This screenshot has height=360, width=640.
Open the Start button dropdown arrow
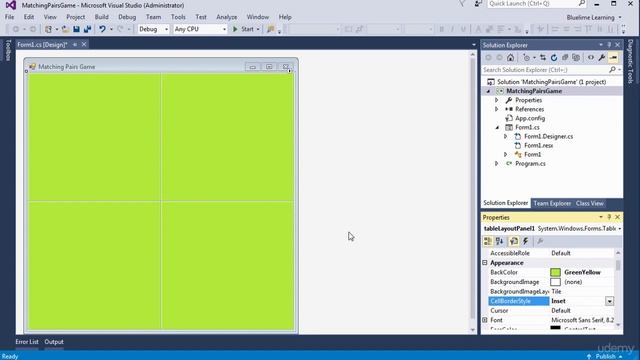click(258, 29)
